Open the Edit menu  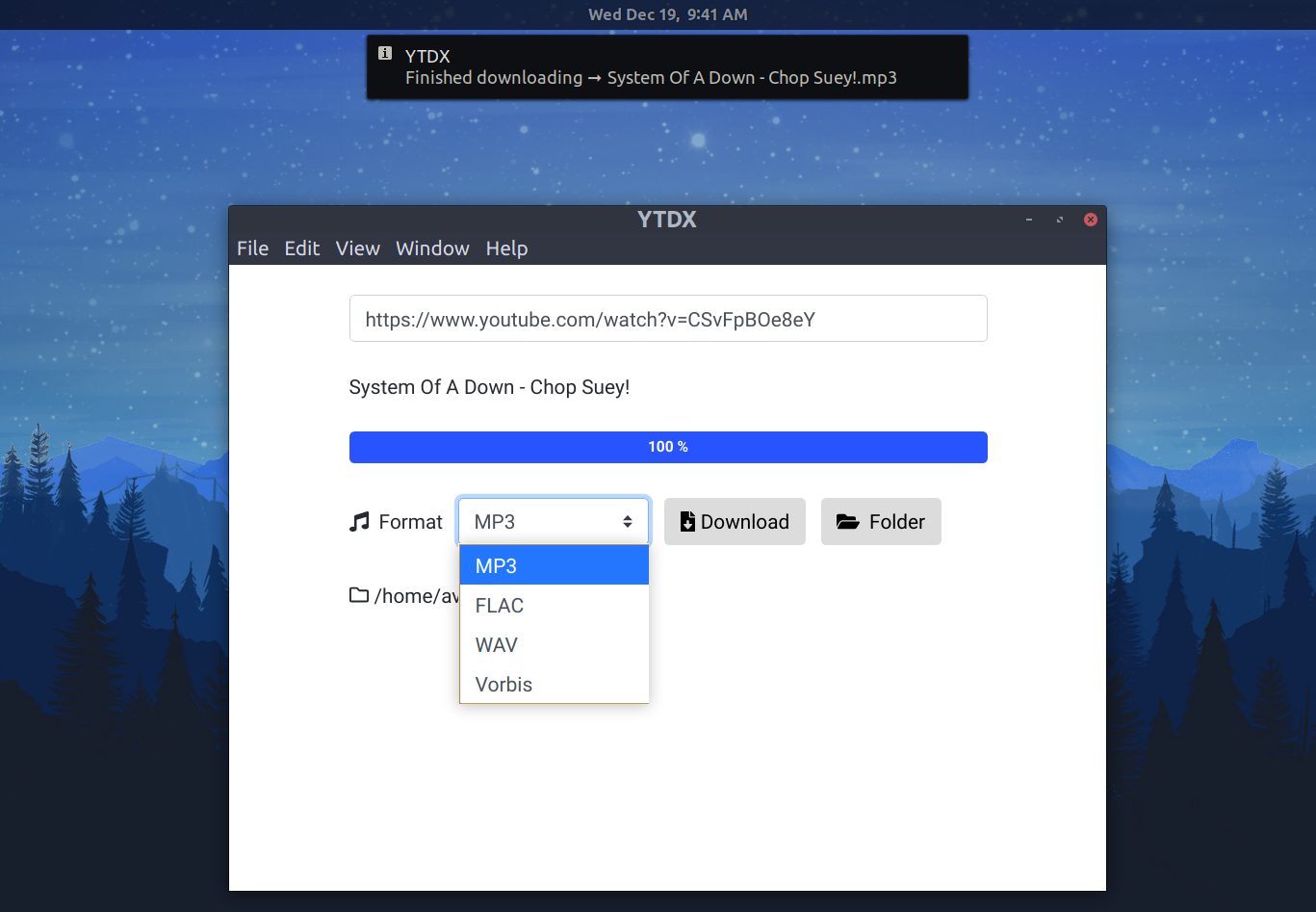(301, 248)
